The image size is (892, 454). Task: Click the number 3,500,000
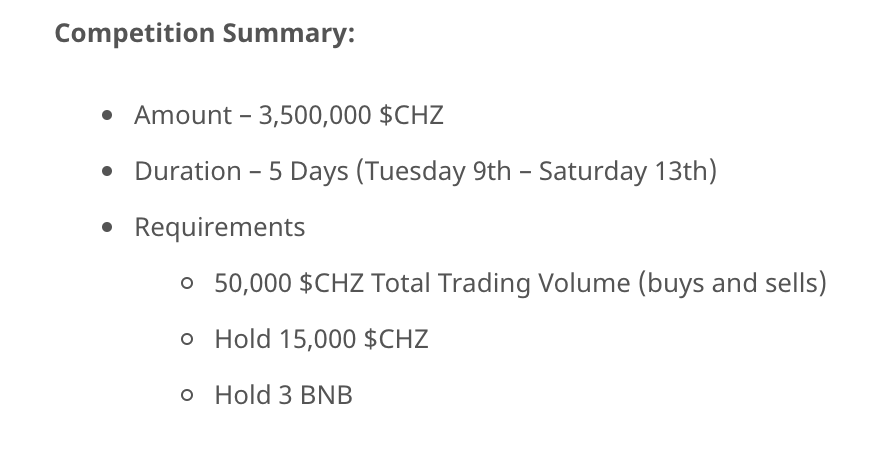(x=315, y=115)
